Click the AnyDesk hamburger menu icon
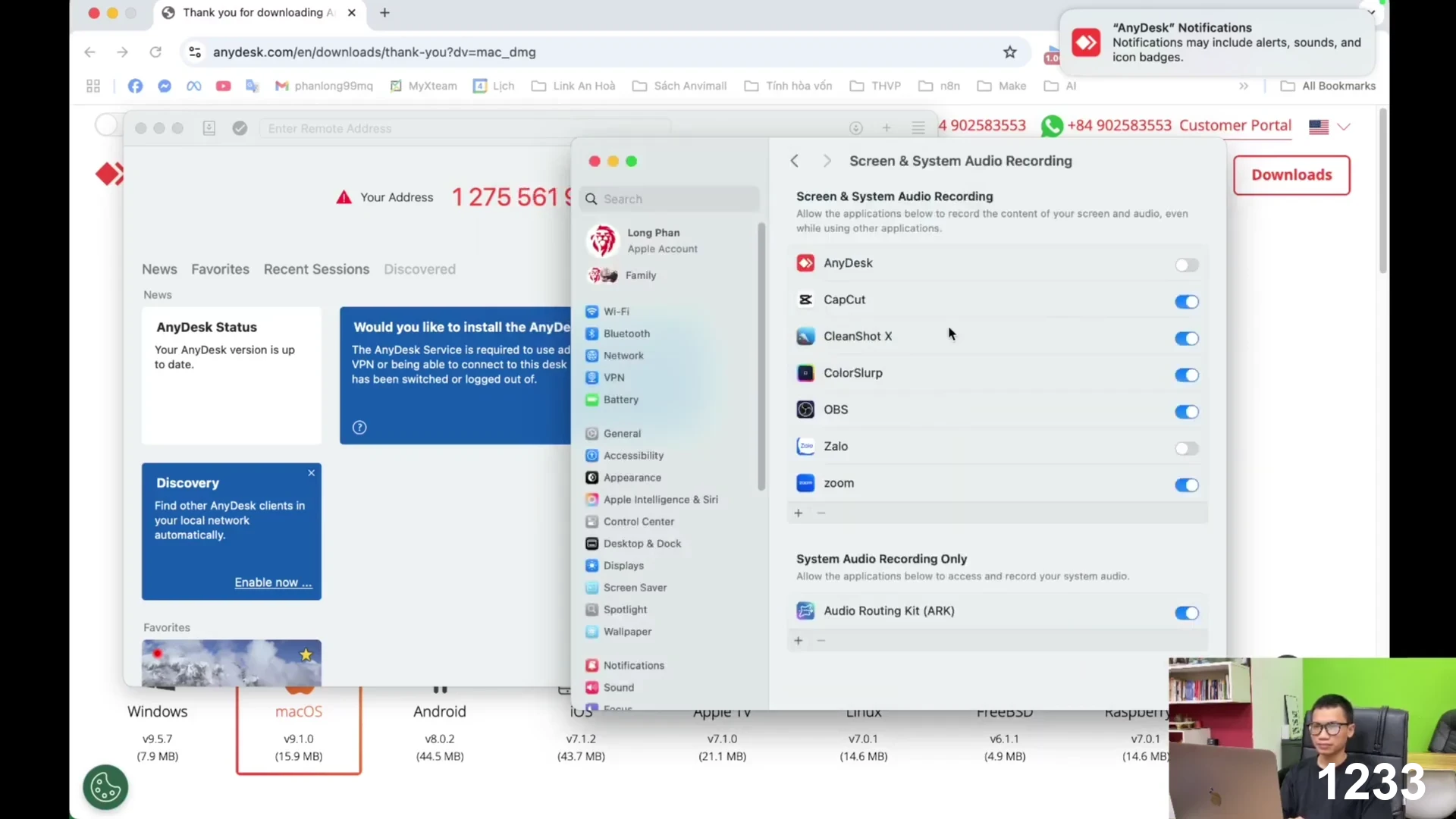The image size is (1456, 819). coord(918,128)
